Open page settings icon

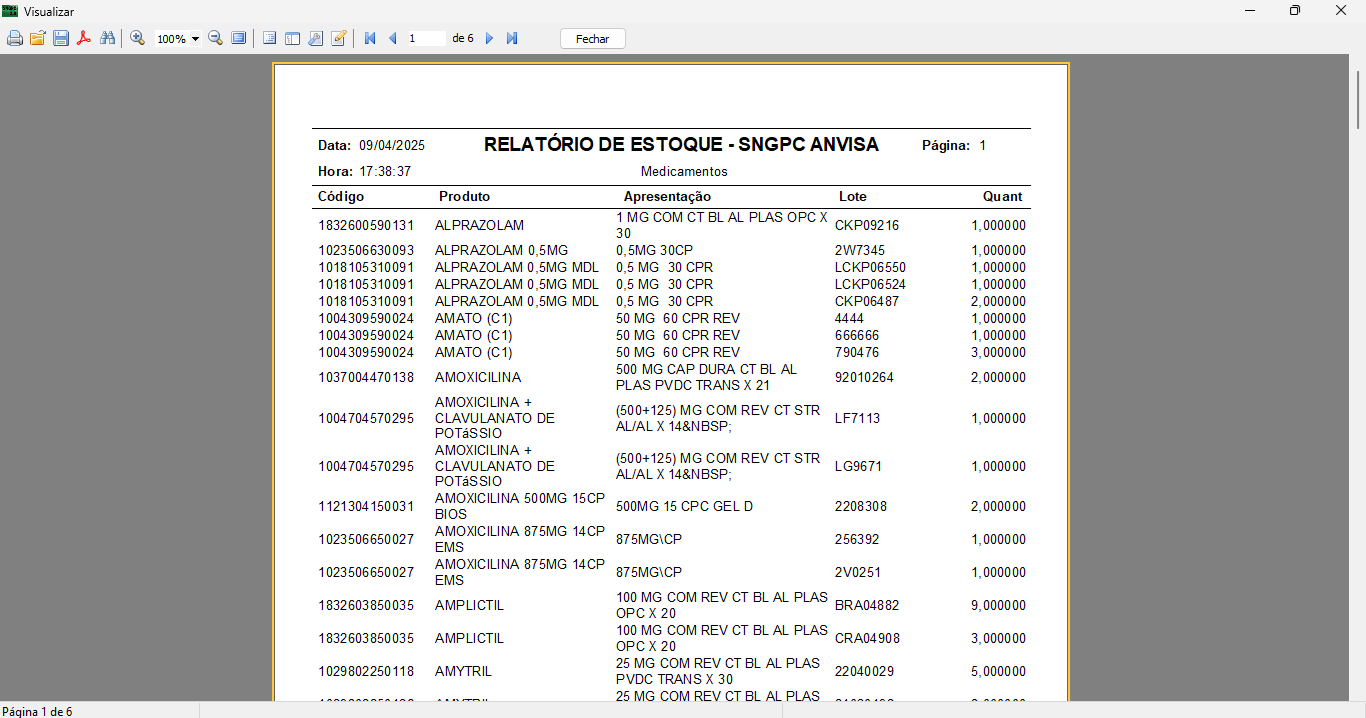click(315, 39)
